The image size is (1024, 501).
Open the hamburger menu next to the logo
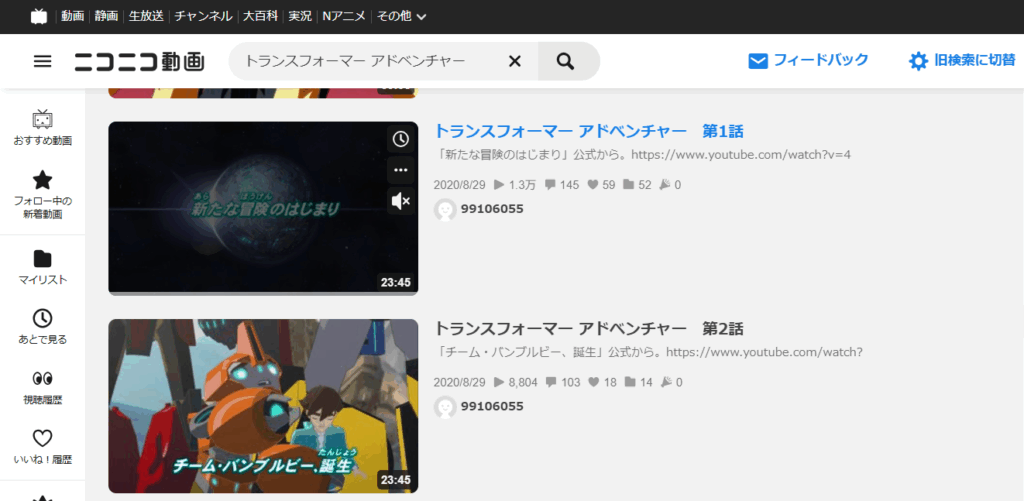pos(42,62)
